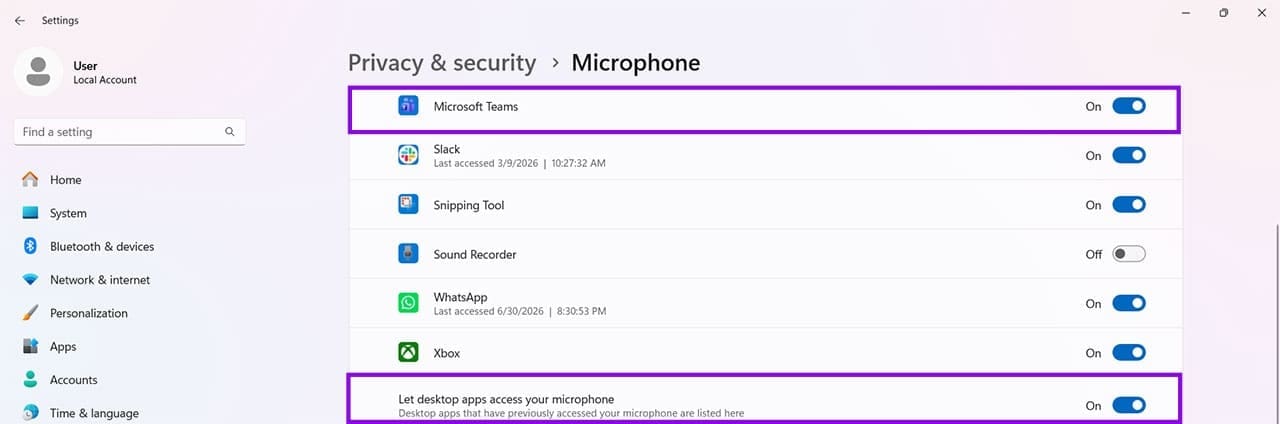The height and width of the screenshot is (424, 1280).
Task: Focus the Find a setting search box
Action: (130, 132)
